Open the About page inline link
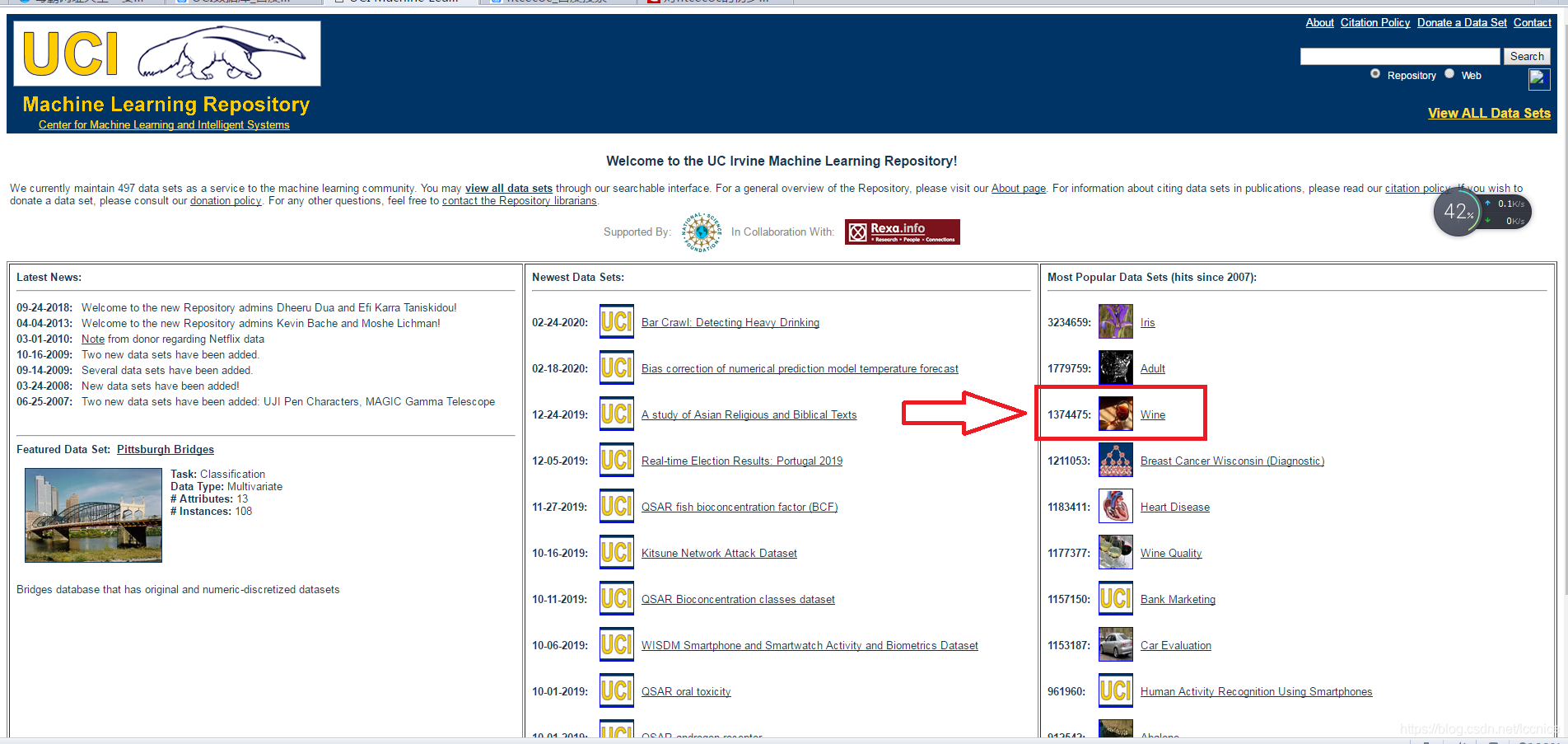 pos(1019,189)
